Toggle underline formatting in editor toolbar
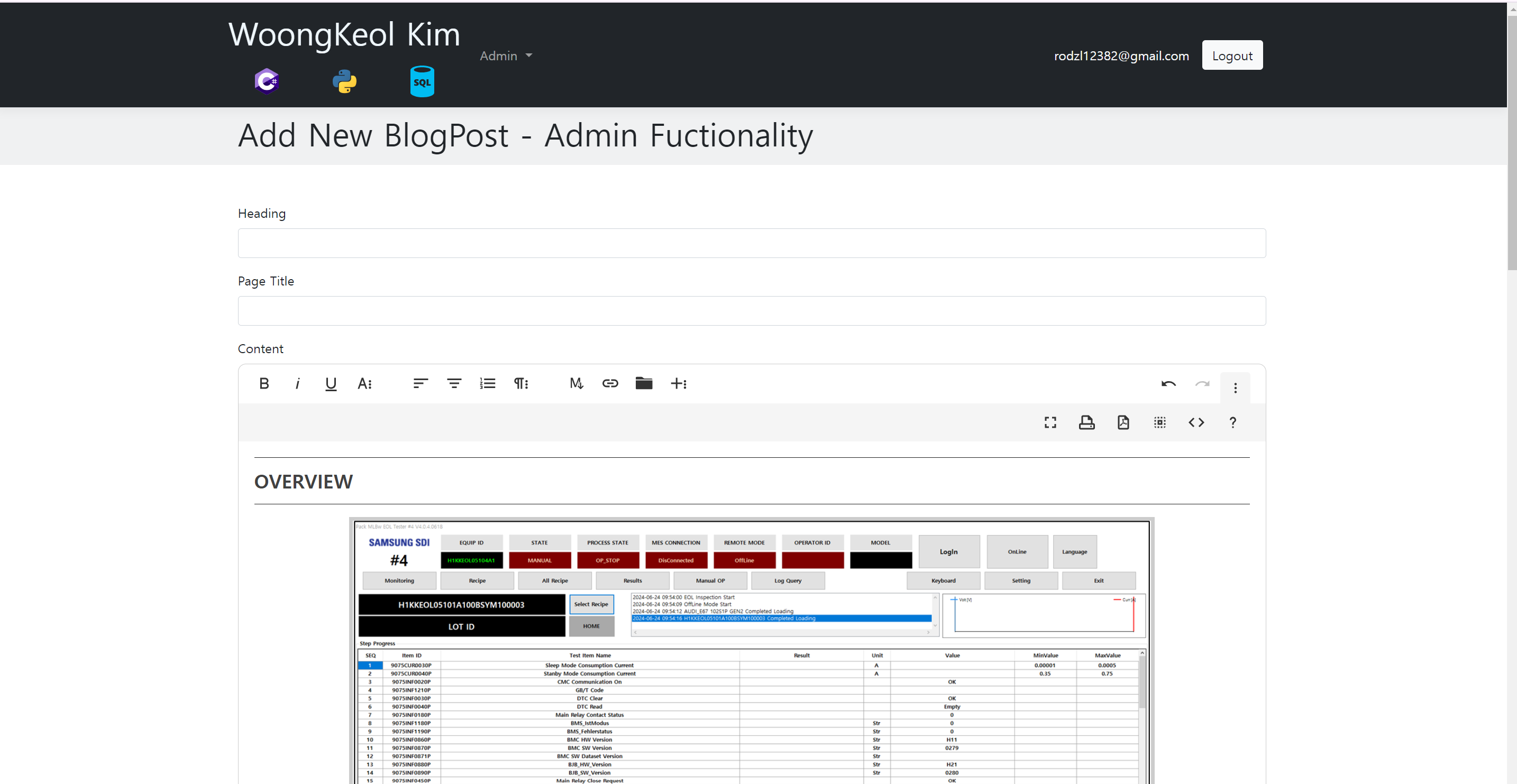 331,384
